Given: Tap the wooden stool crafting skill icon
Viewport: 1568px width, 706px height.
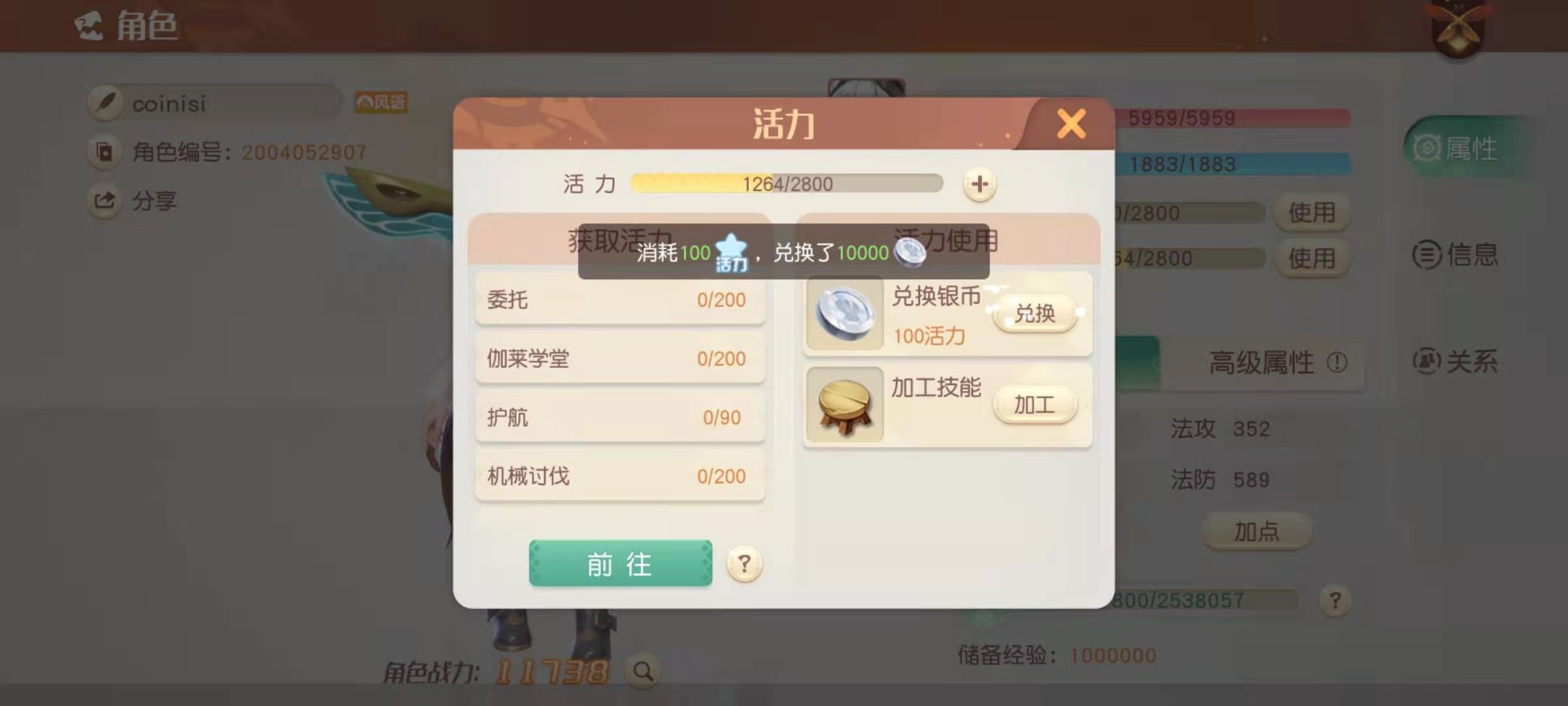Looking at the screenshot, I should (x=845, y=405).
